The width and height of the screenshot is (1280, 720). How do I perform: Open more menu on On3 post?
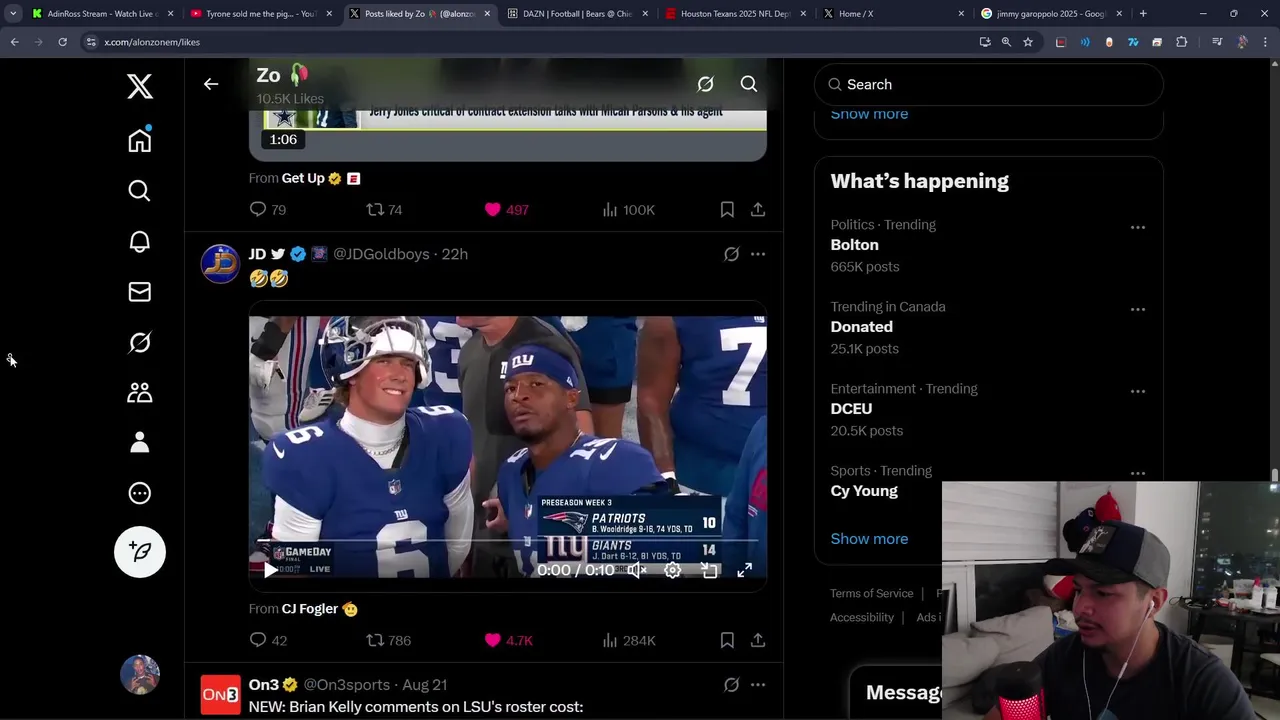(x=758, y=685)
